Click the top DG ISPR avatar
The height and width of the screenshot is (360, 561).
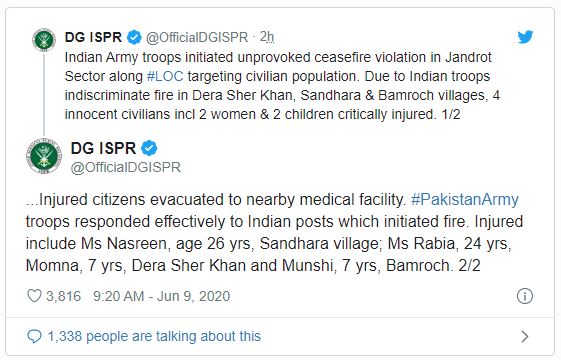click(x=44, y=40)
